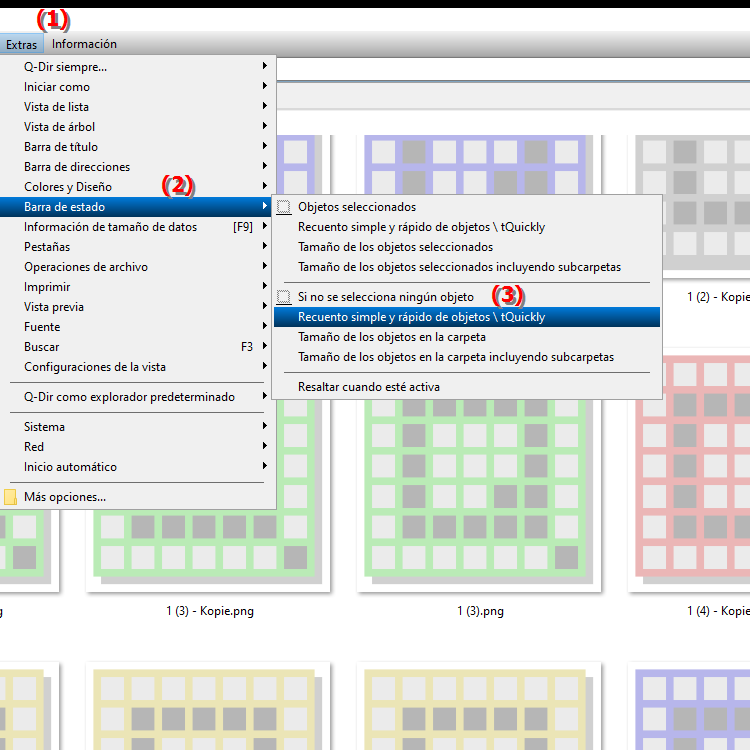Expand arrow next to Imprimir
This screenshot has width=750, height=750.
[265, 286]
